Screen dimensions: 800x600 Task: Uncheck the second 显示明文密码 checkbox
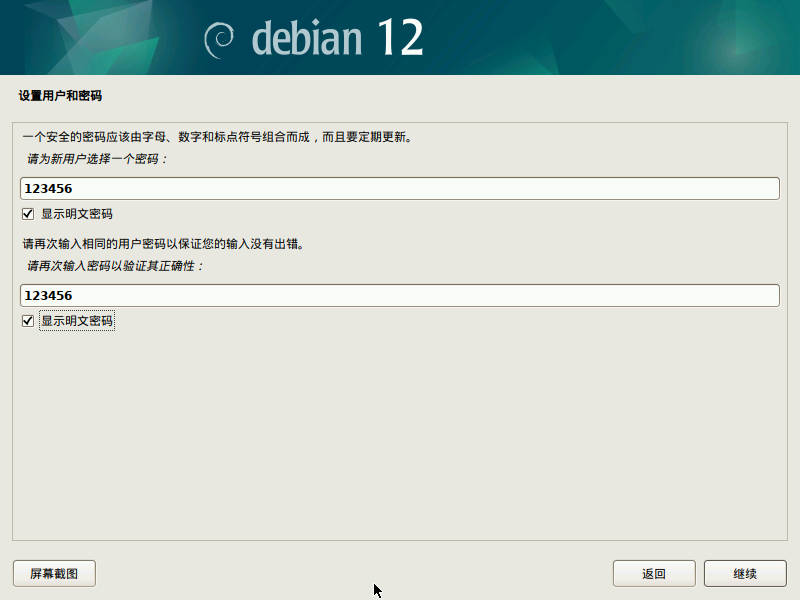tap(28, 321)
